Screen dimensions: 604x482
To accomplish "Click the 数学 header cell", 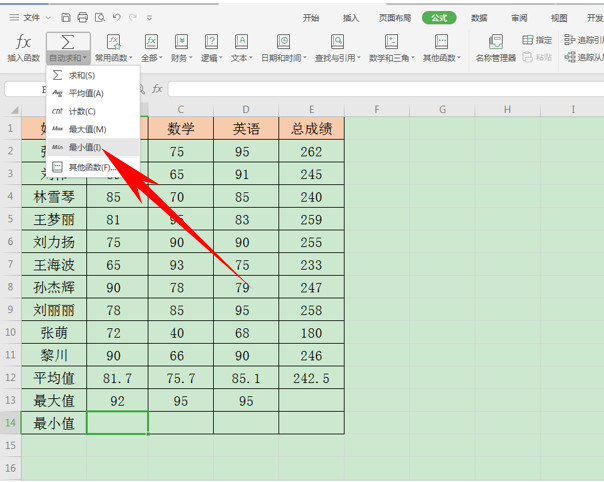I will pyautogui.click(x=181, y=128).
